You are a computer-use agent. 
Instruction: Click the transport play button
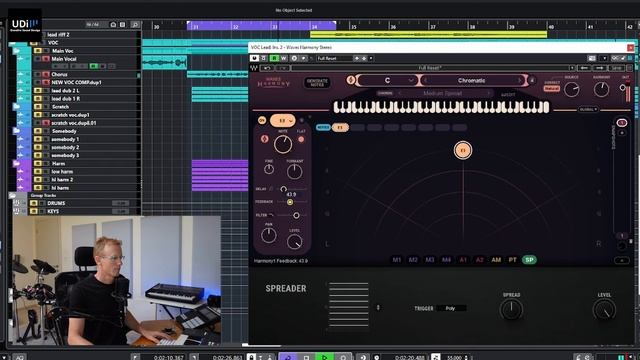coord(324,358)
